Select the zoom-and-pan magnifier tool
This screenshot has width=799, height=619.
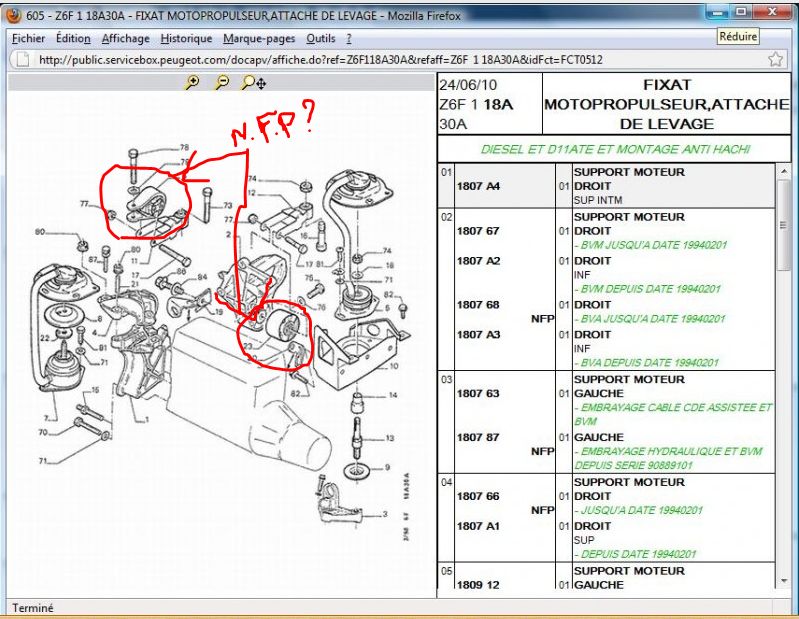[x=253, y=83]
